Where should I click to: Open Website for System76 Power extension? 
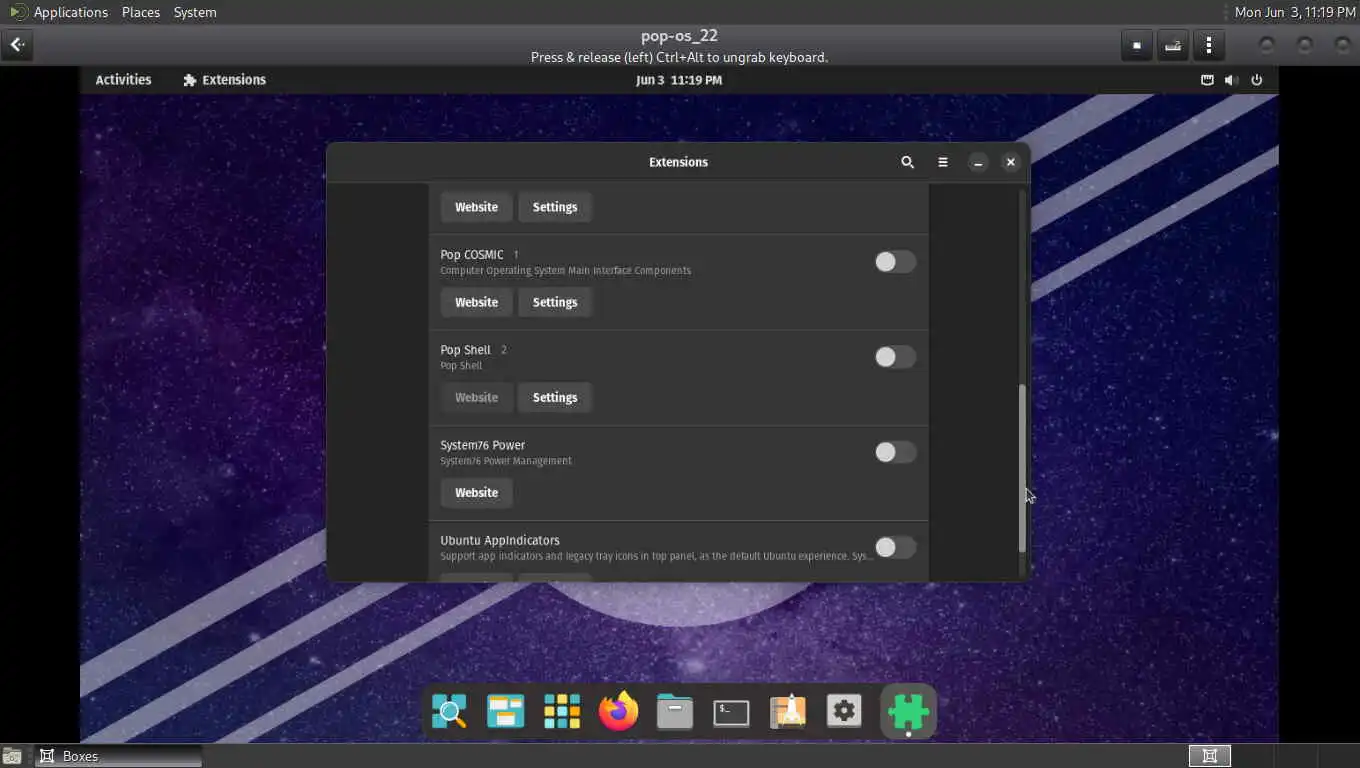476,492
